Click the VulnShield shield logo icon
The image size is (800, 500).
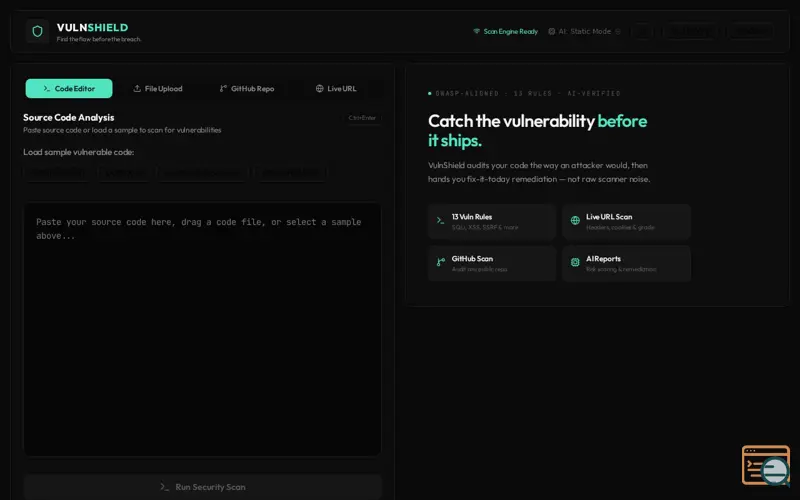click(37, 32)
